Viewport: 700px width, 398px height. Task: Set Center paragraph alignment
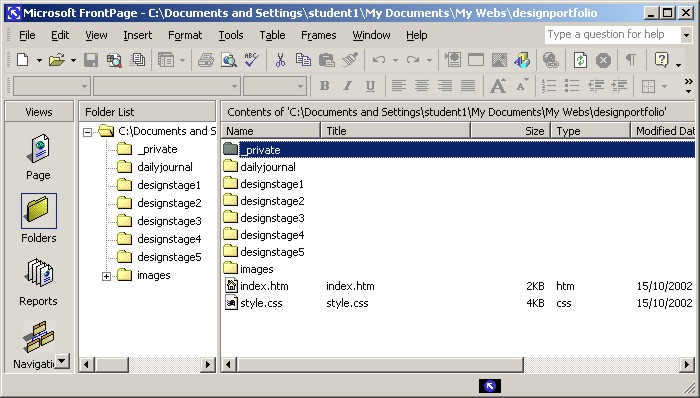(422, 86)
